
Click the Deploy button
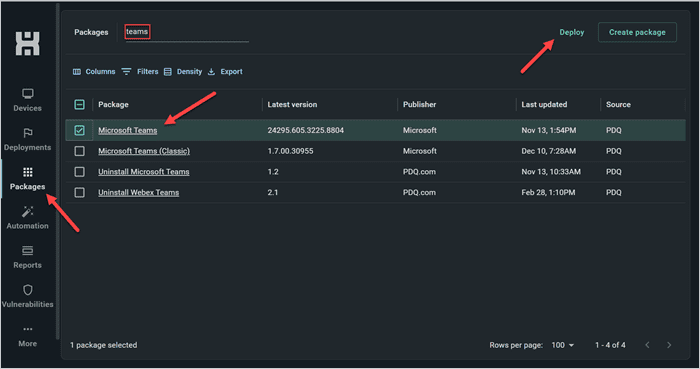click(x=572, y=33)
